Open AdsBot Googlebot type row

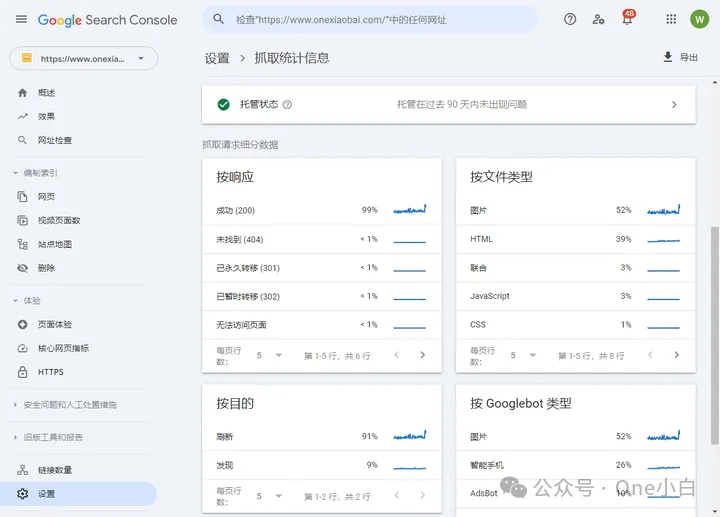pyautogui.click(x=575, y=493)
